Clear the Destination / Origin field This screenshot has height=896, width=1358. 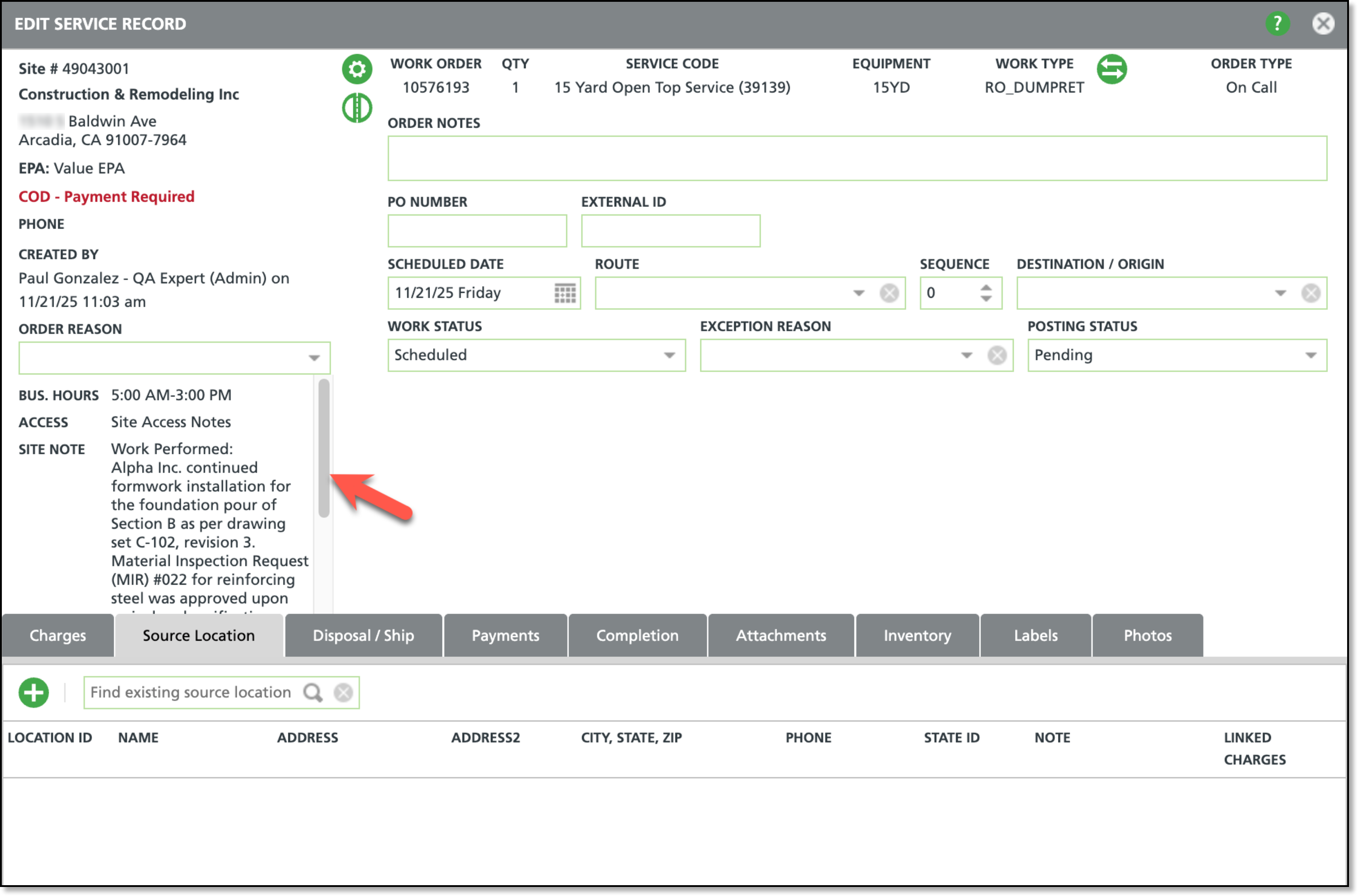pos(1311,293)
